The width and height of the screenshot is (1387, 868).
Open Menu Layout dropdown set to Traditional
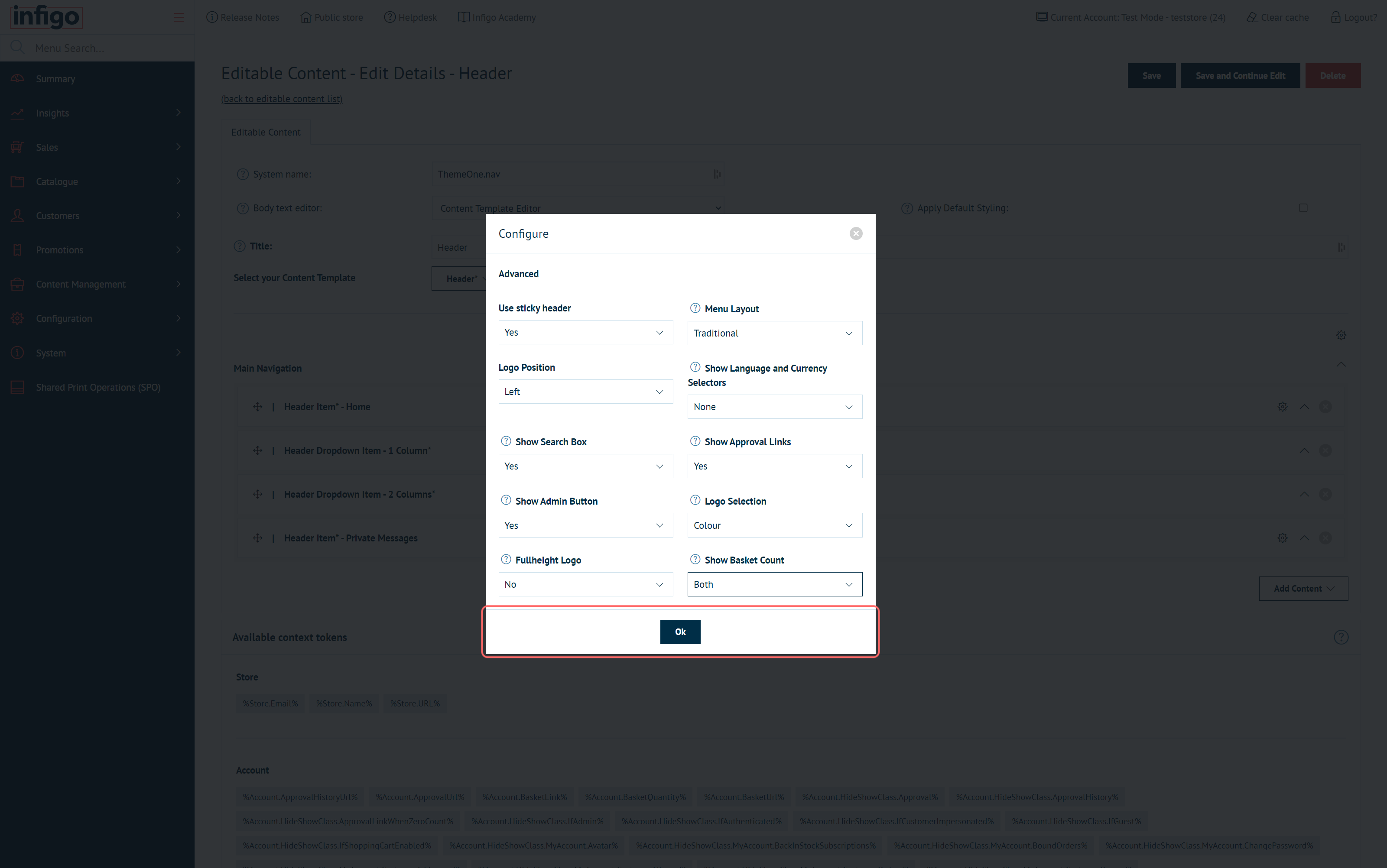click(x=774, y=333)
